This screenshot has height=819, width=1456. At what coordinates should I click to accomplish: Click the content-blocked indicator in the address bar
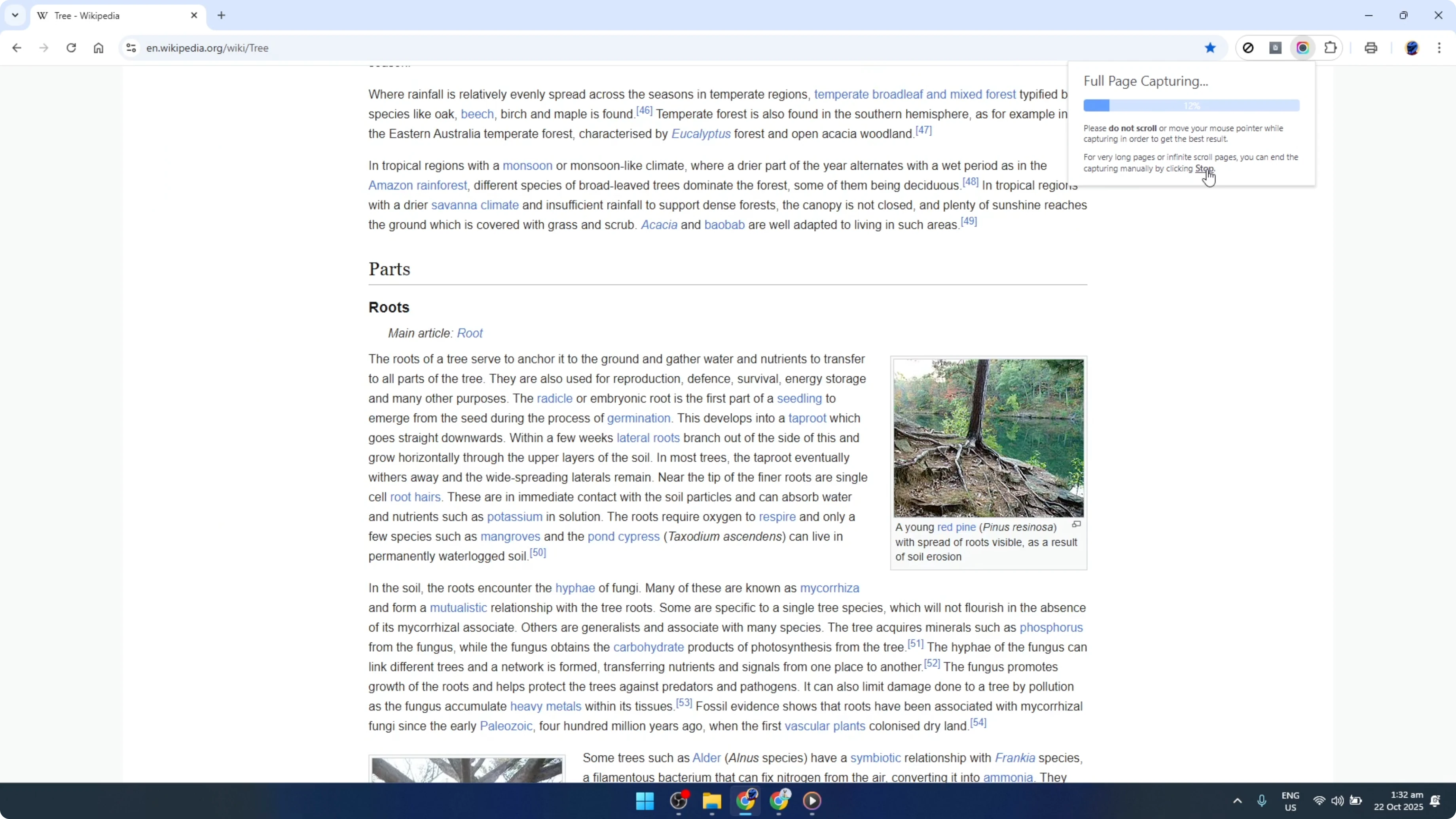point(1249,47)
